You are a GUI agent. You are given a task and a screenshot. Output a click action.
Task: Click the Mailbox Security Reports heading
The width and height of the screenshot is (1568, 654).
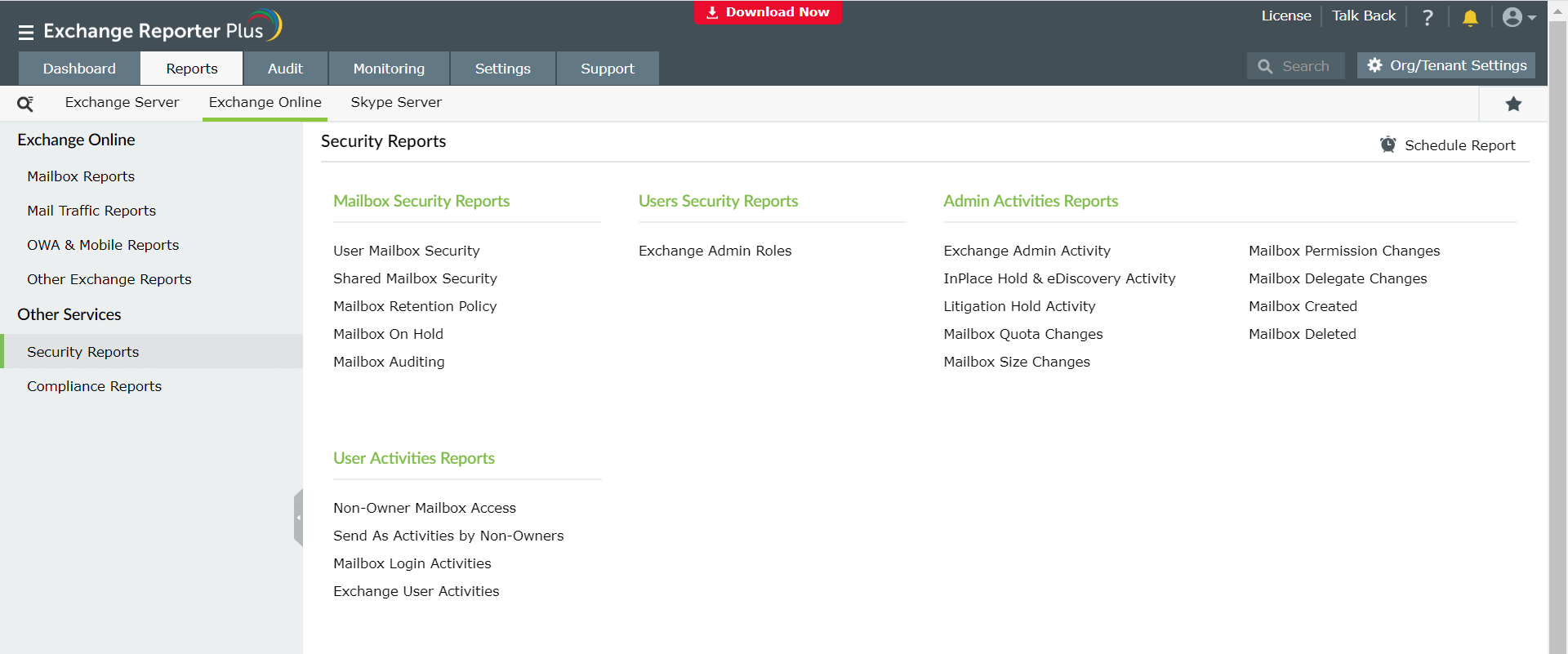[x=421, y=201]
